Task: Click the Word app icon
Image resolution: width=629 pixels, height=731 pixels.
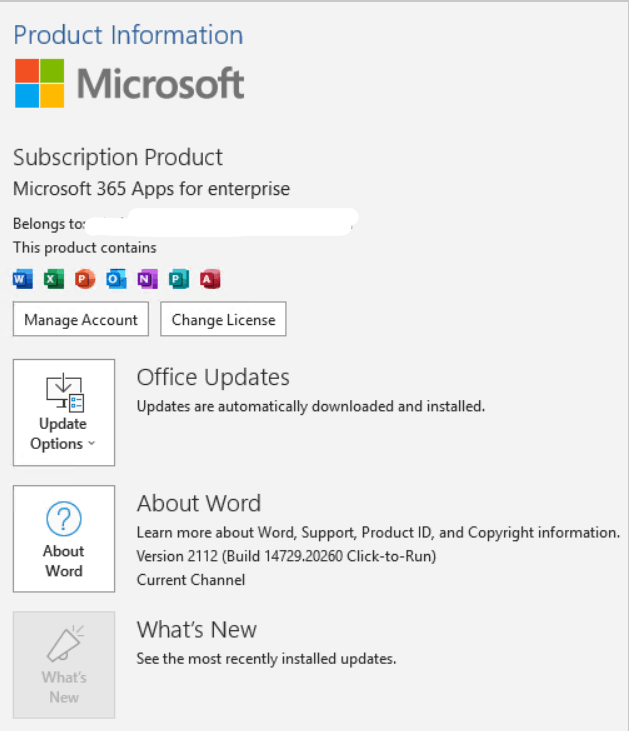Action: click(23, 279)
